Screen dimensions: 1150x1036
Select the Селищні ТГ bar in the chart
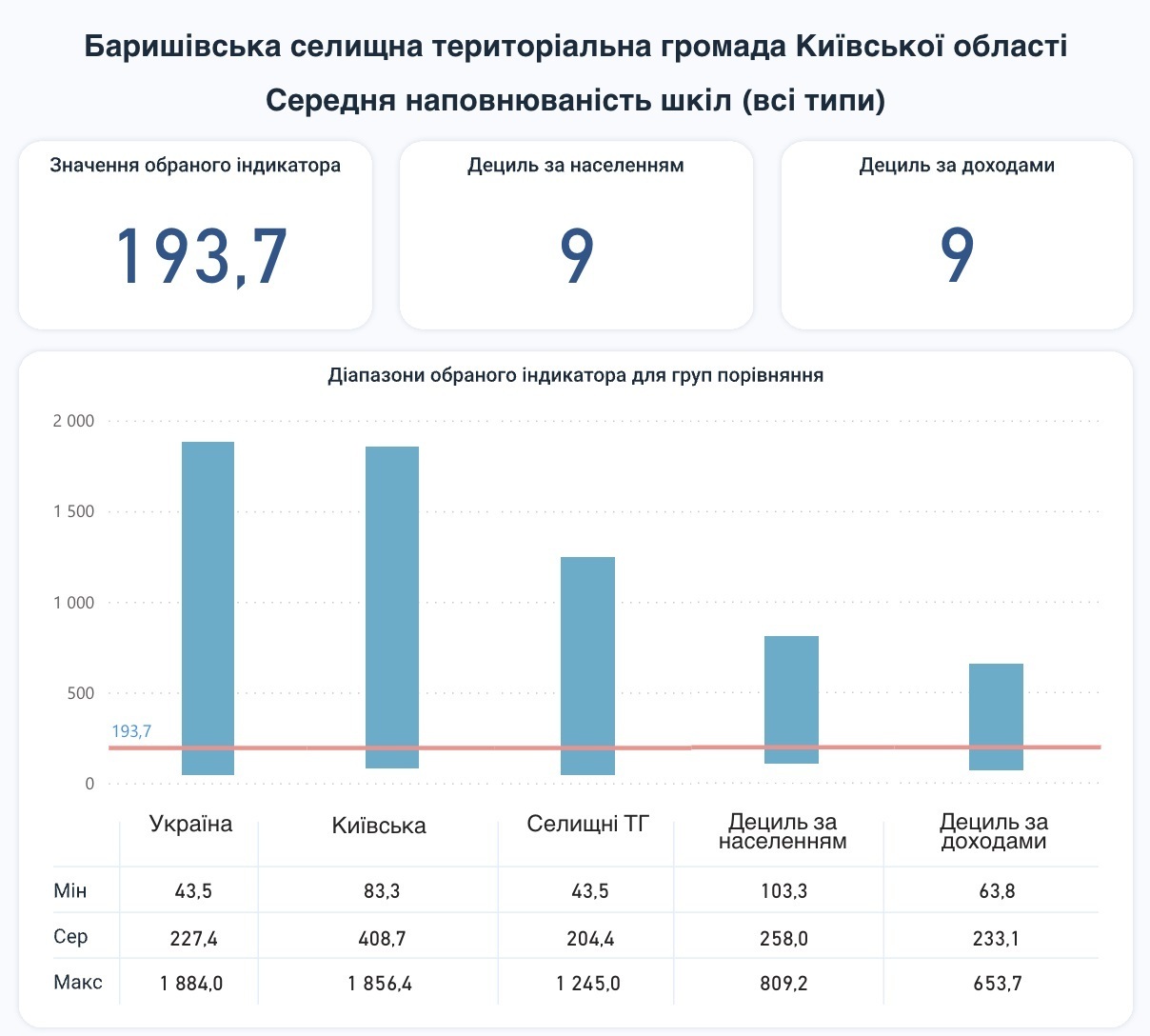tap(587, 665)
